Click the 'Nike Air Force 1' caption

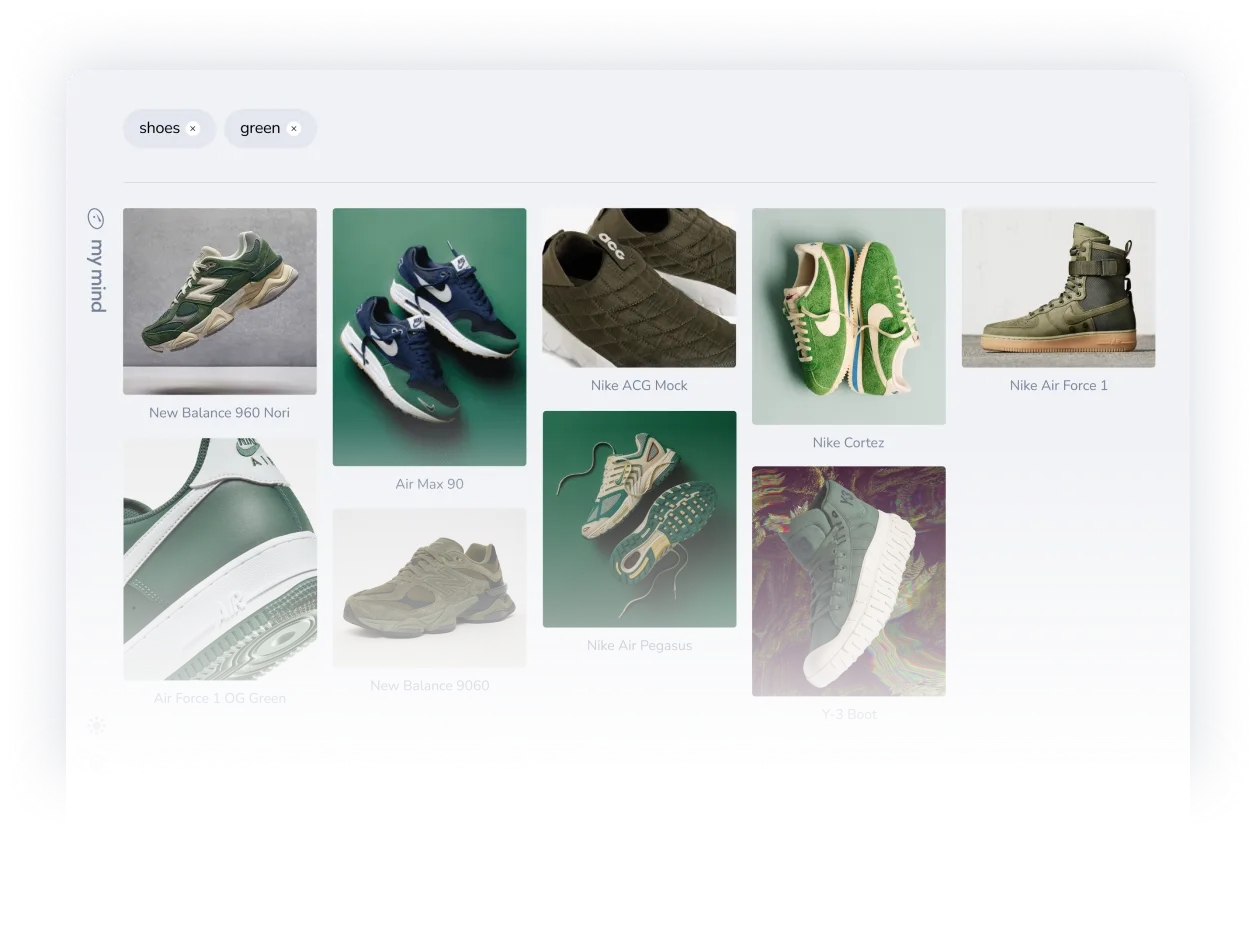[1058, 385]
